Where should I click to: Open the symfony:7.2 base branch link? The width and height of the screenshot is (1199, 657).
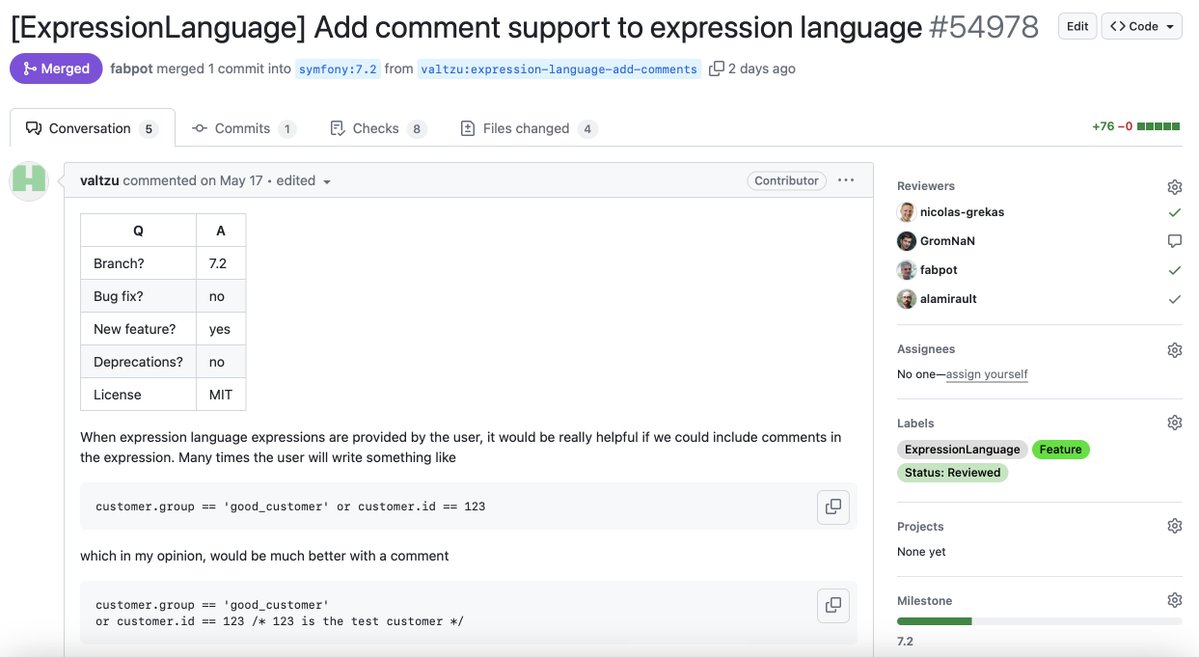coord(338,69)
